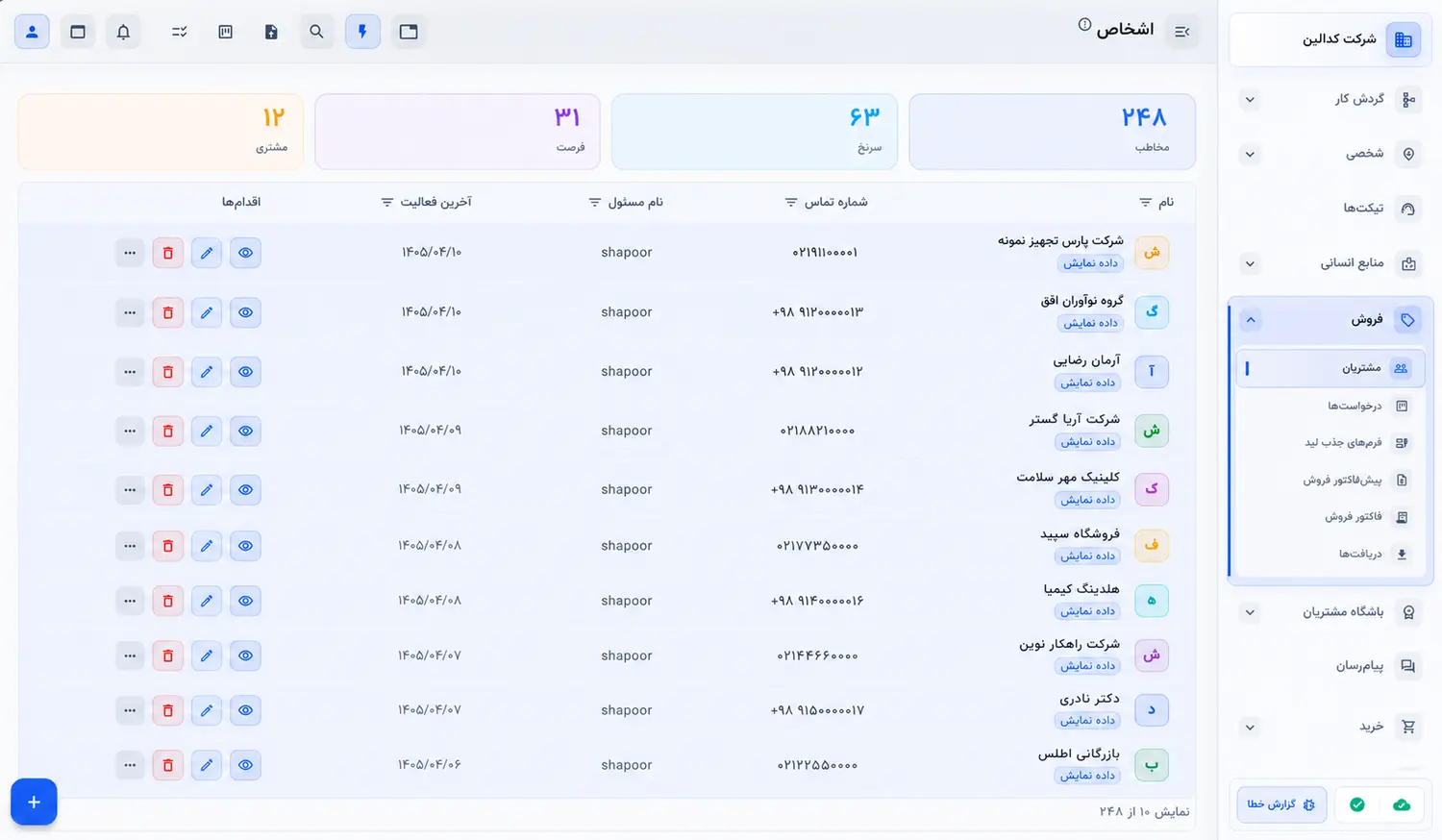Edit هلدینگ کیمیا with pencil icon
Viewport: 1442px width, 840px height.
click(207, 601)
